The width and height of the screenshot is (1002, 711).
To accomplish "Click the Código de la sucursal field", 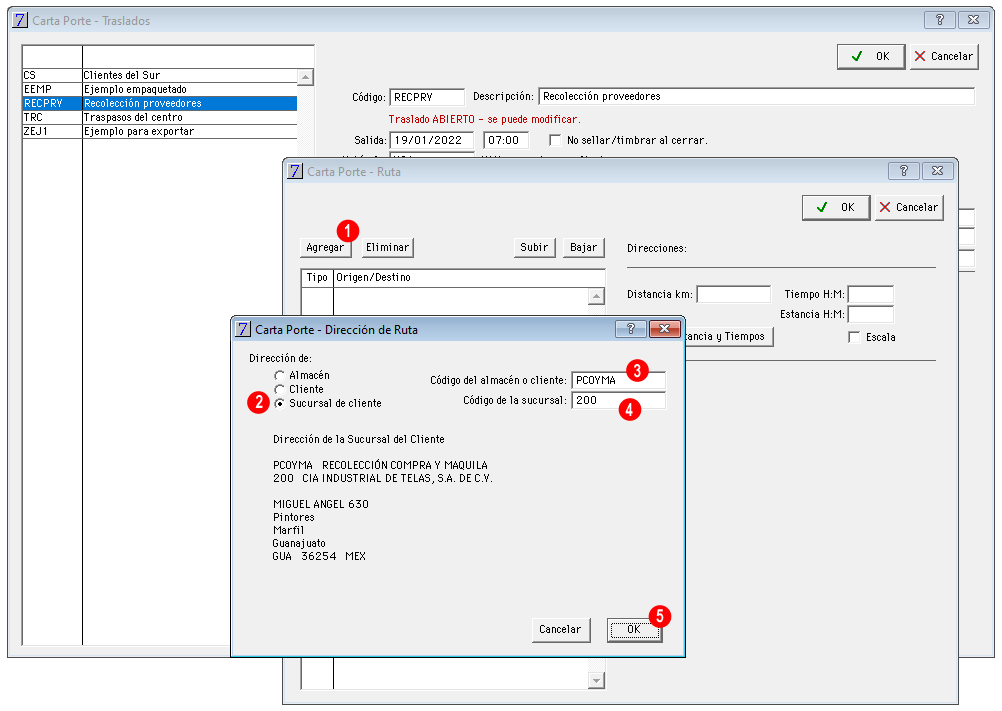I will [x=618, y=401].
